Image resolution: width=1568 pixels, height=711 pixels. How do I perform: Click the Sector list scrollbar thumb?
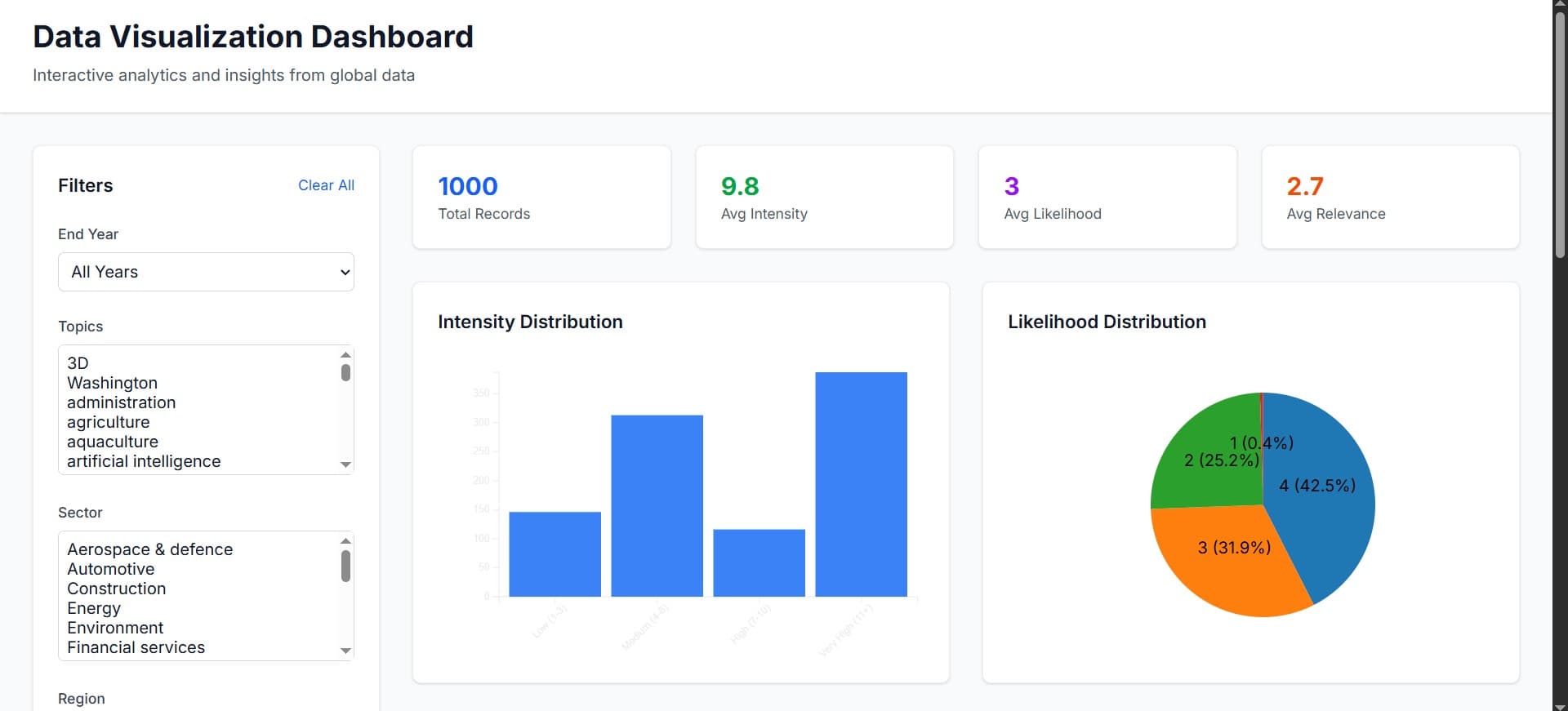(x=345, y=566)
